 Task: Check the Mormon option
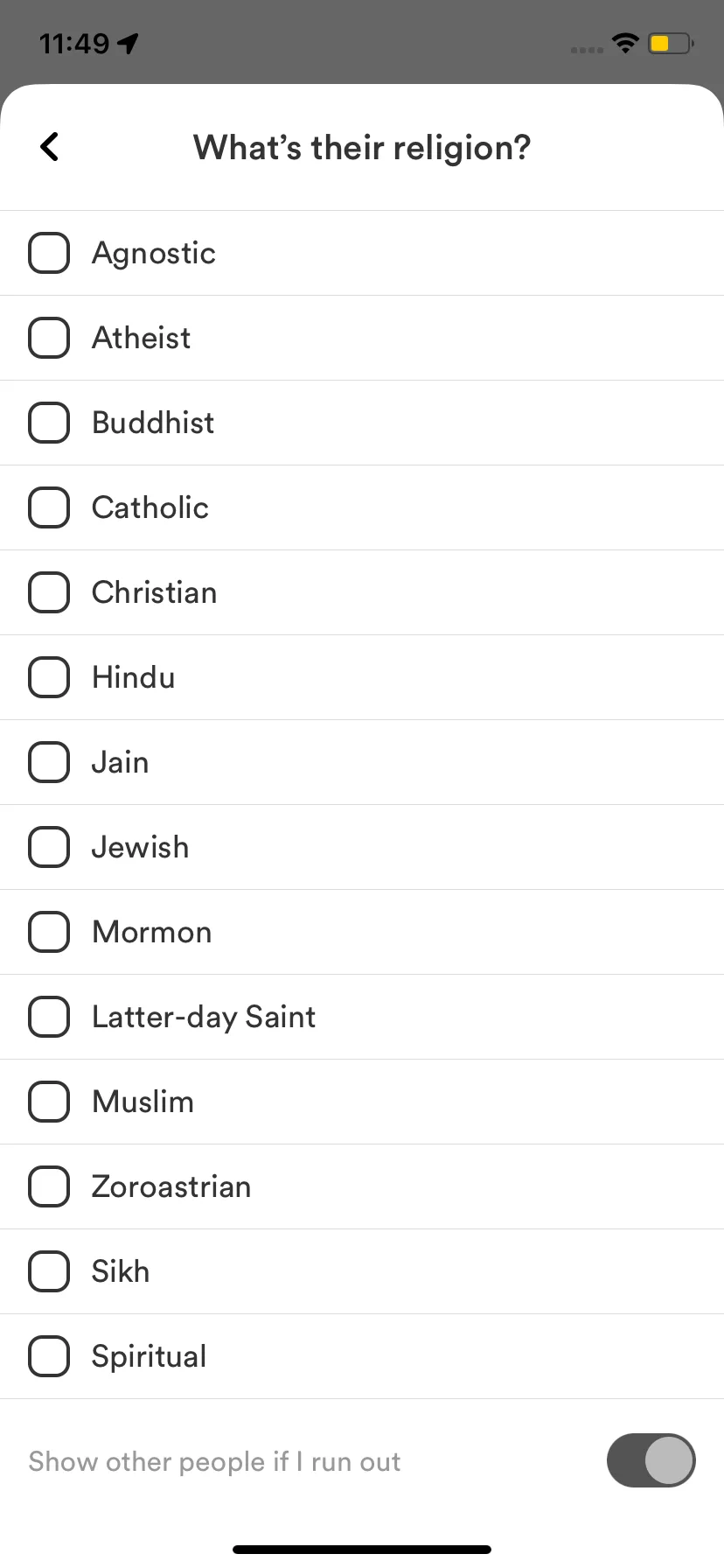click(x=49, y=932)
